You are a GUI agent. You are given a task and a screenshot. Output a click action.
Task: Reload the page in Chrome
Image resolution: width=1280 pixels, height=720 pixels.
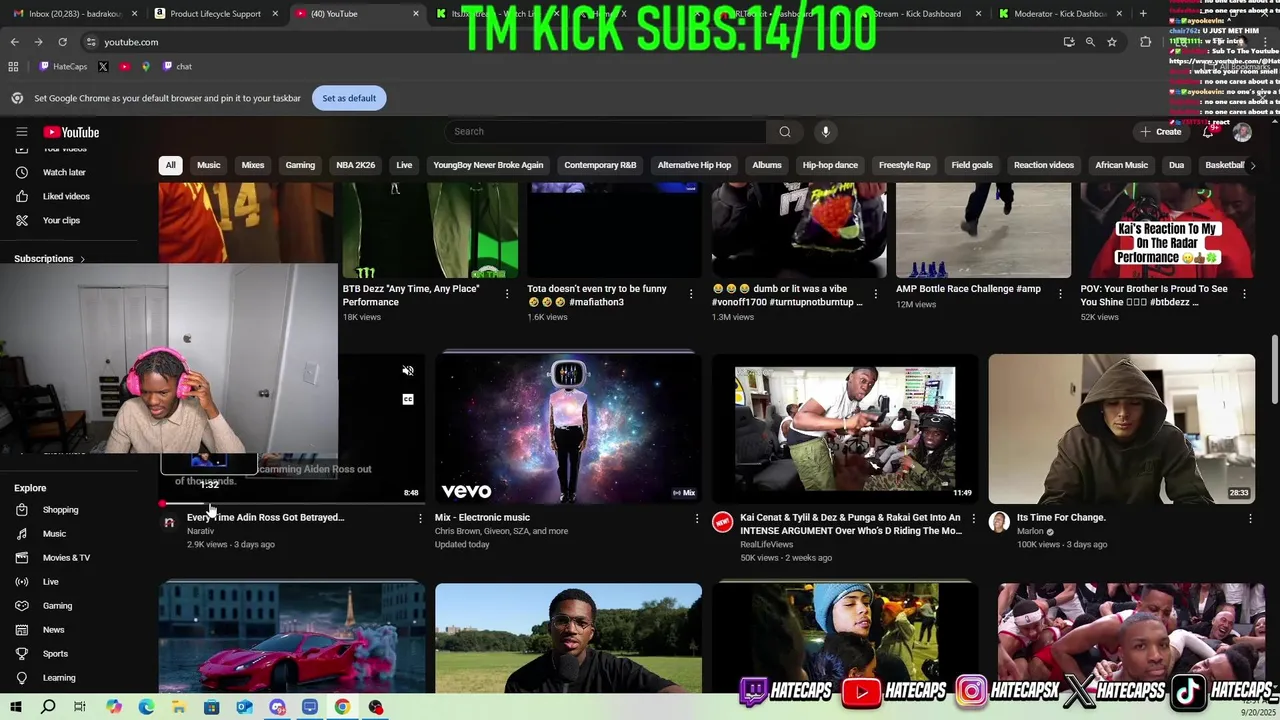62,42
